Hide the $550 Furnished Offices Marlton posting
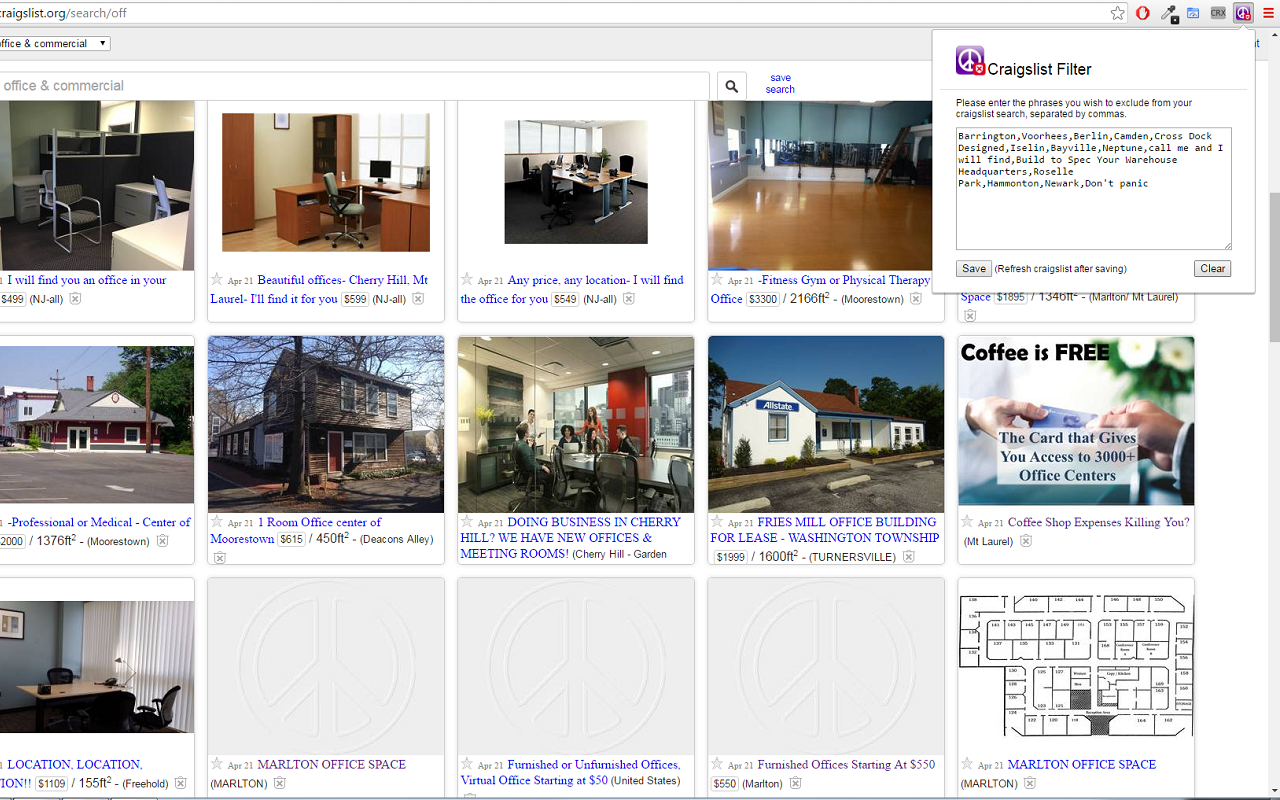 tap(795, 783)
